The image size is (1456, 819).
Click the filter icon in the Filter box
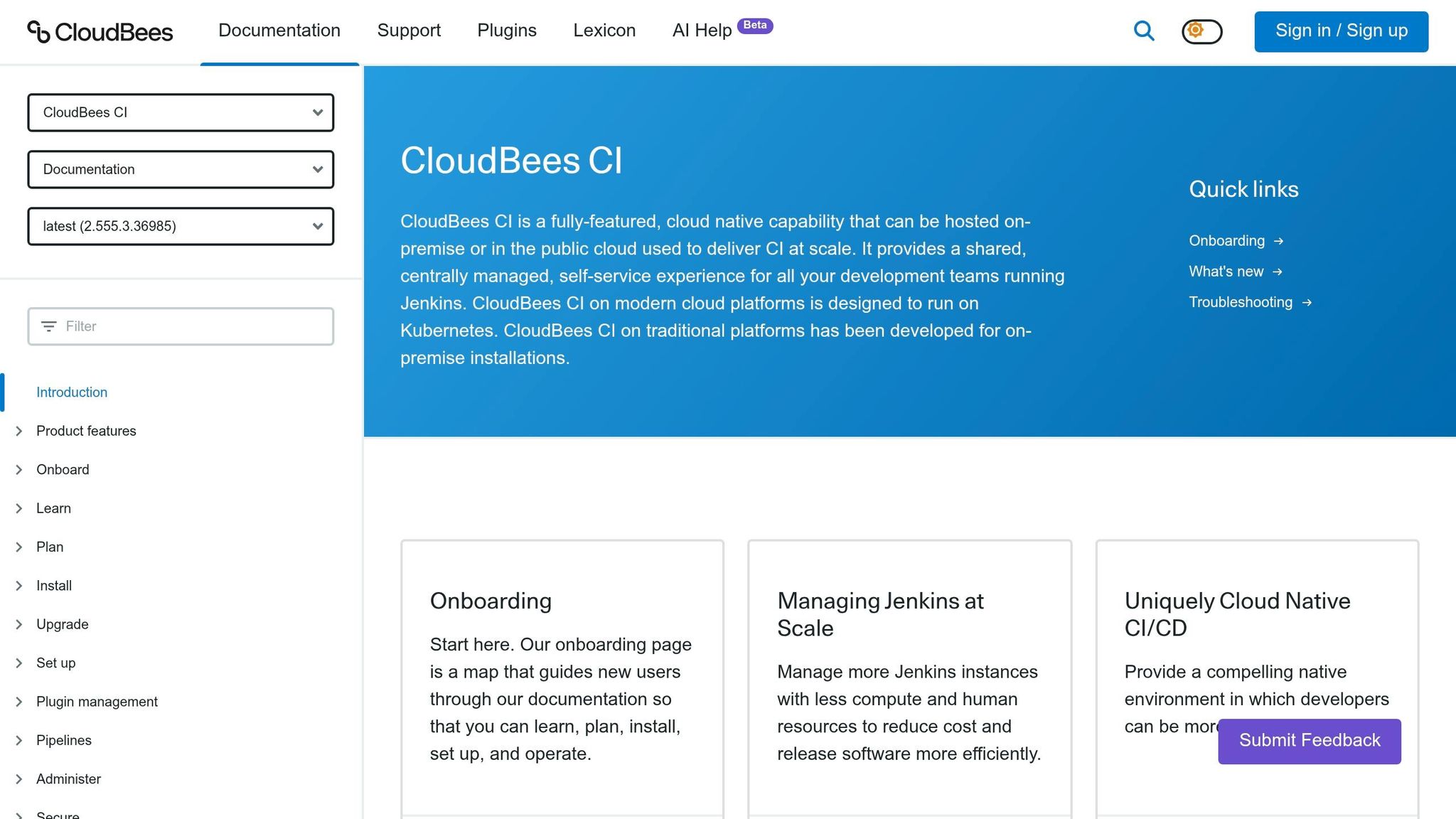click(48, 326)
